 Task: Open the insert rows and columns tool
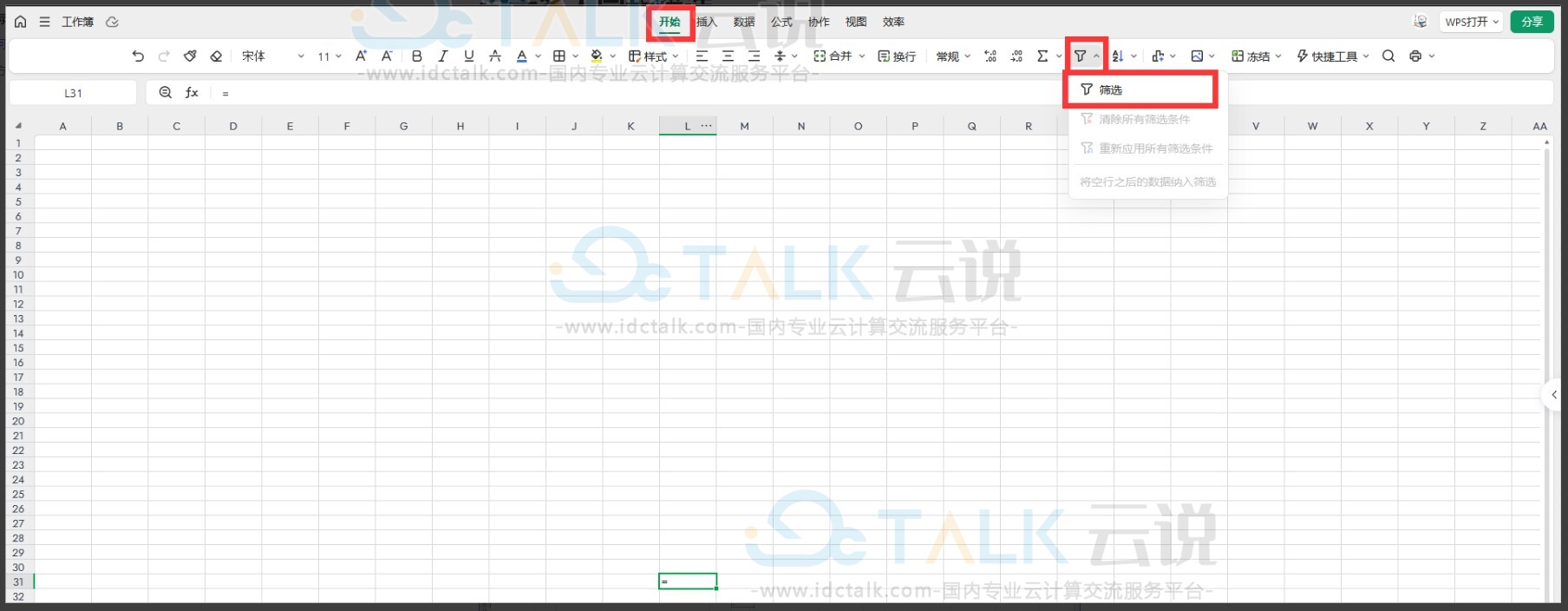[x=1158, y=56]
